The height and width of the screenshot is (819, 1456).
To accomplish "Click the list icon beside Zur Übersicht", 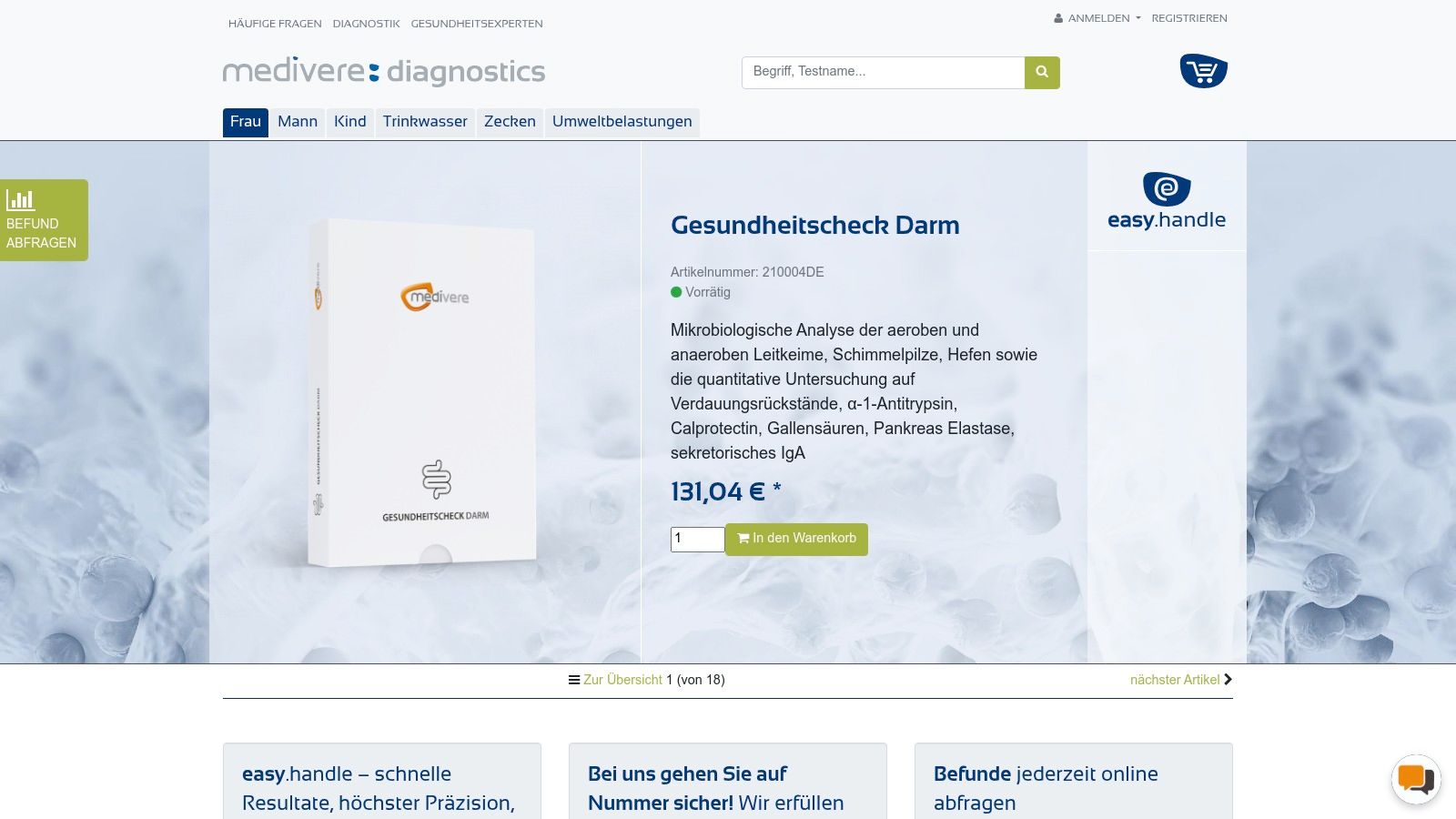I will [x=574, y=680].
